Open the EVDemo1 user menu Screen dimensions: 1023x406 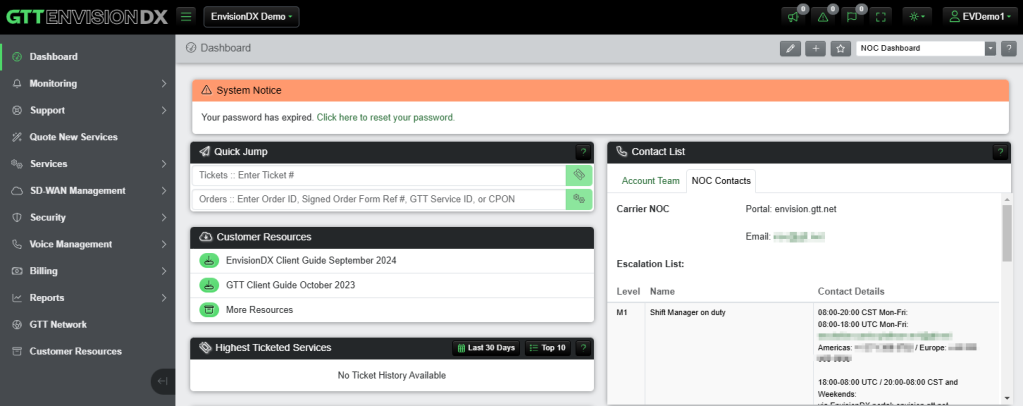[x=981, y=17]
